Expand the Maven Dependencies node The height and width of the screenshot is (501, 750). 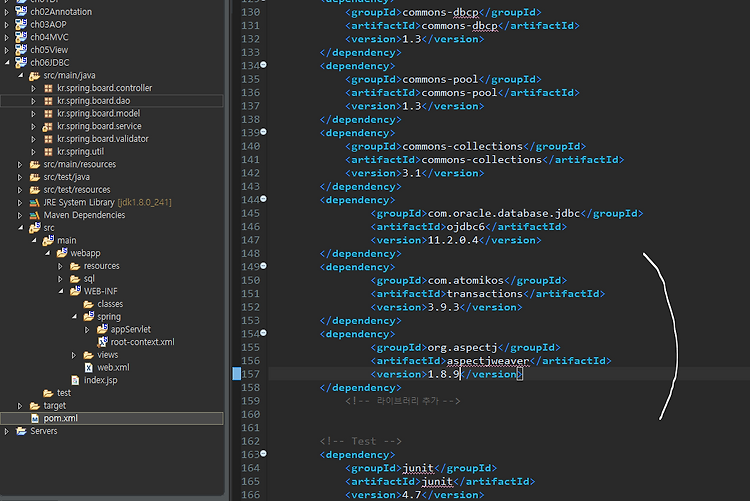20,215
